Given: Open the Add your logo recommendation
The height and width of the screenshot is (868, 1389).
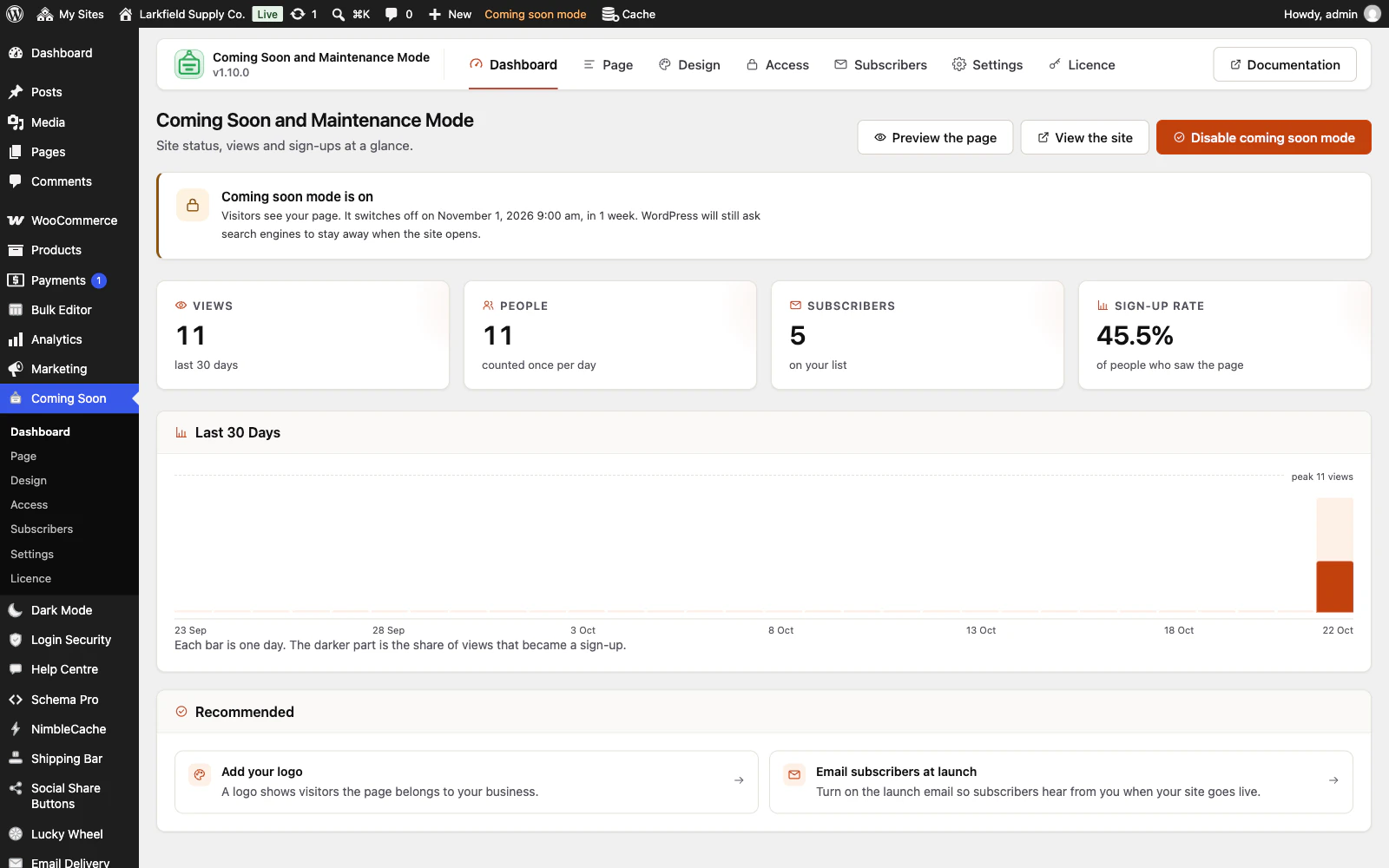Looking at the screenshot, I should click(466, 782).
